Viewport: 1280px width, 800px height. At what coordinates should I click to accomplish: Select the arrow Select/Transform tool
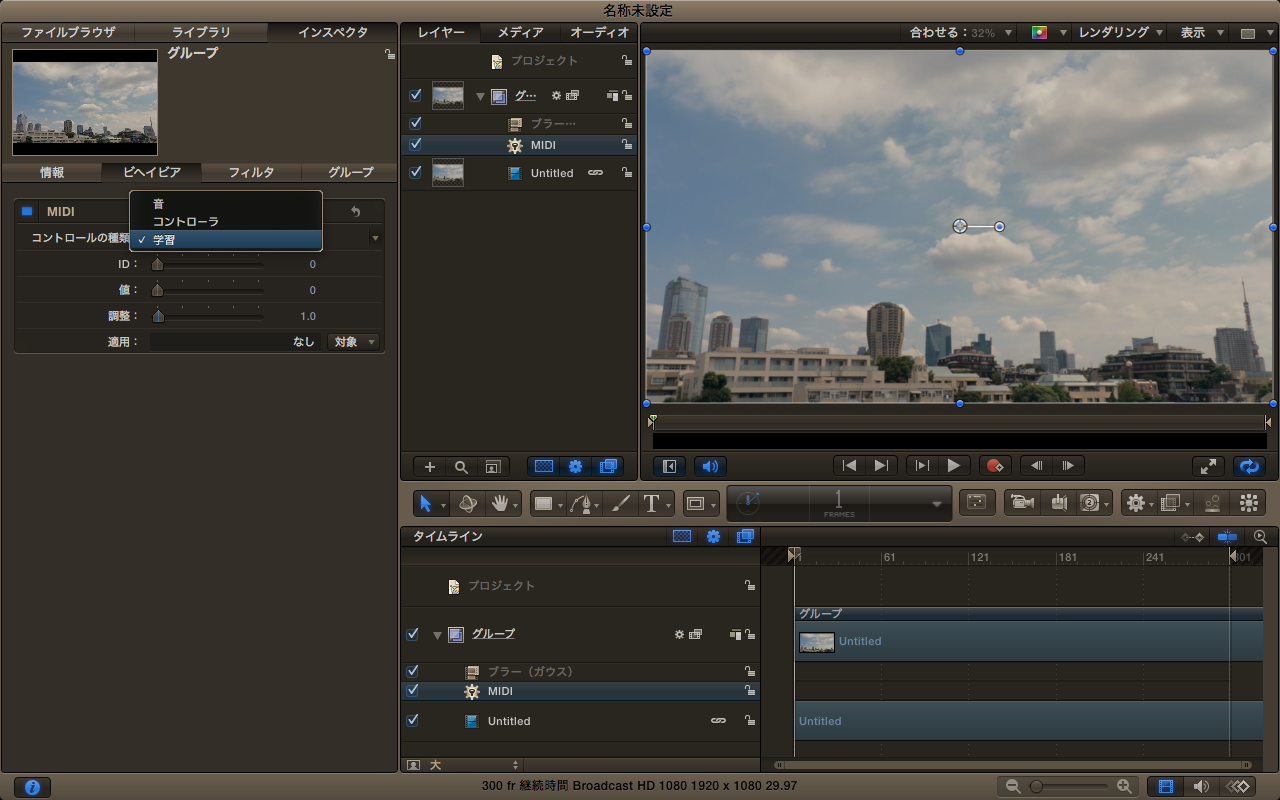pos(426,503)
